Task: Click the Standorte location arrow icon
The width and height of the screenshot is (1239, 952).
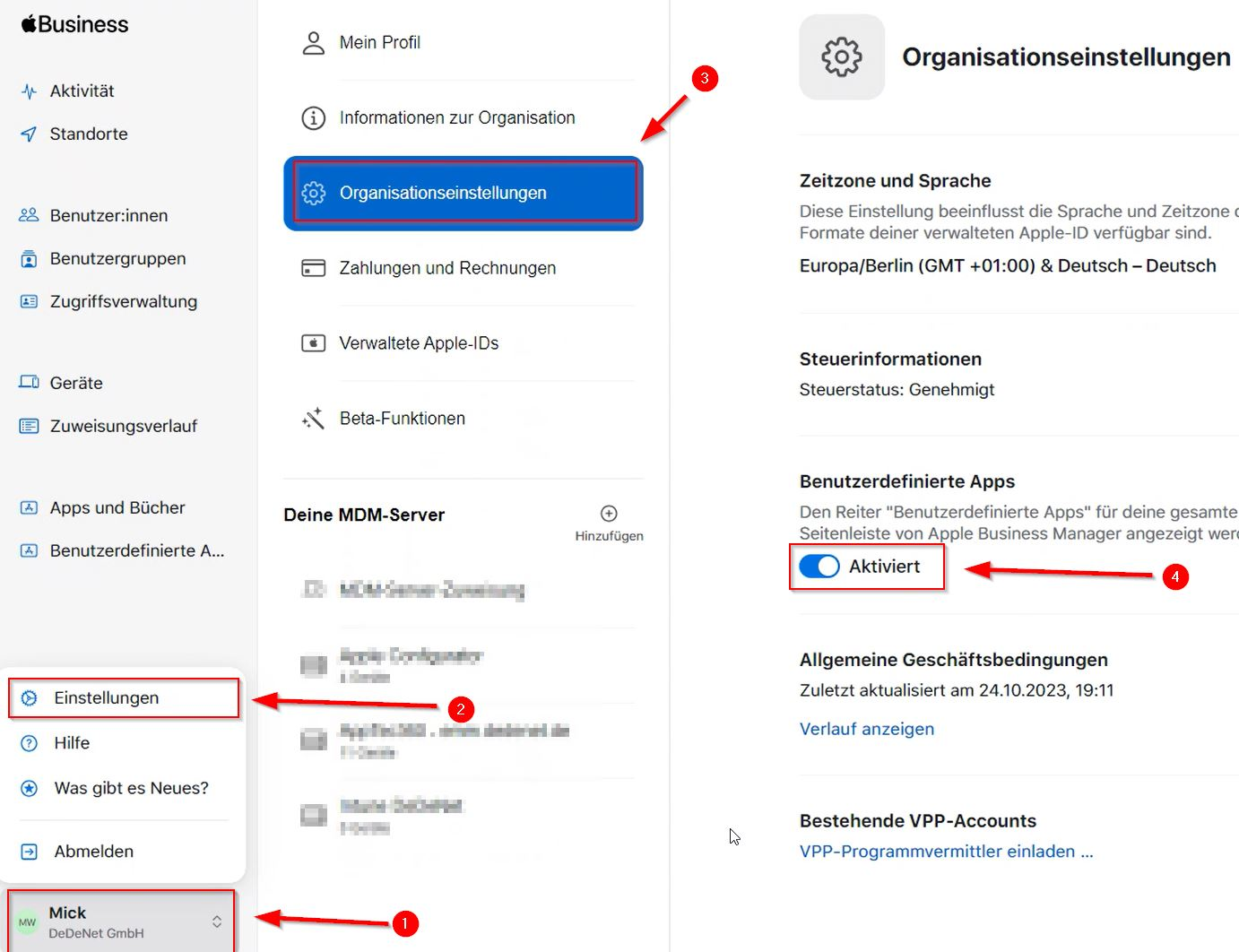Action: tap(29, 134)
